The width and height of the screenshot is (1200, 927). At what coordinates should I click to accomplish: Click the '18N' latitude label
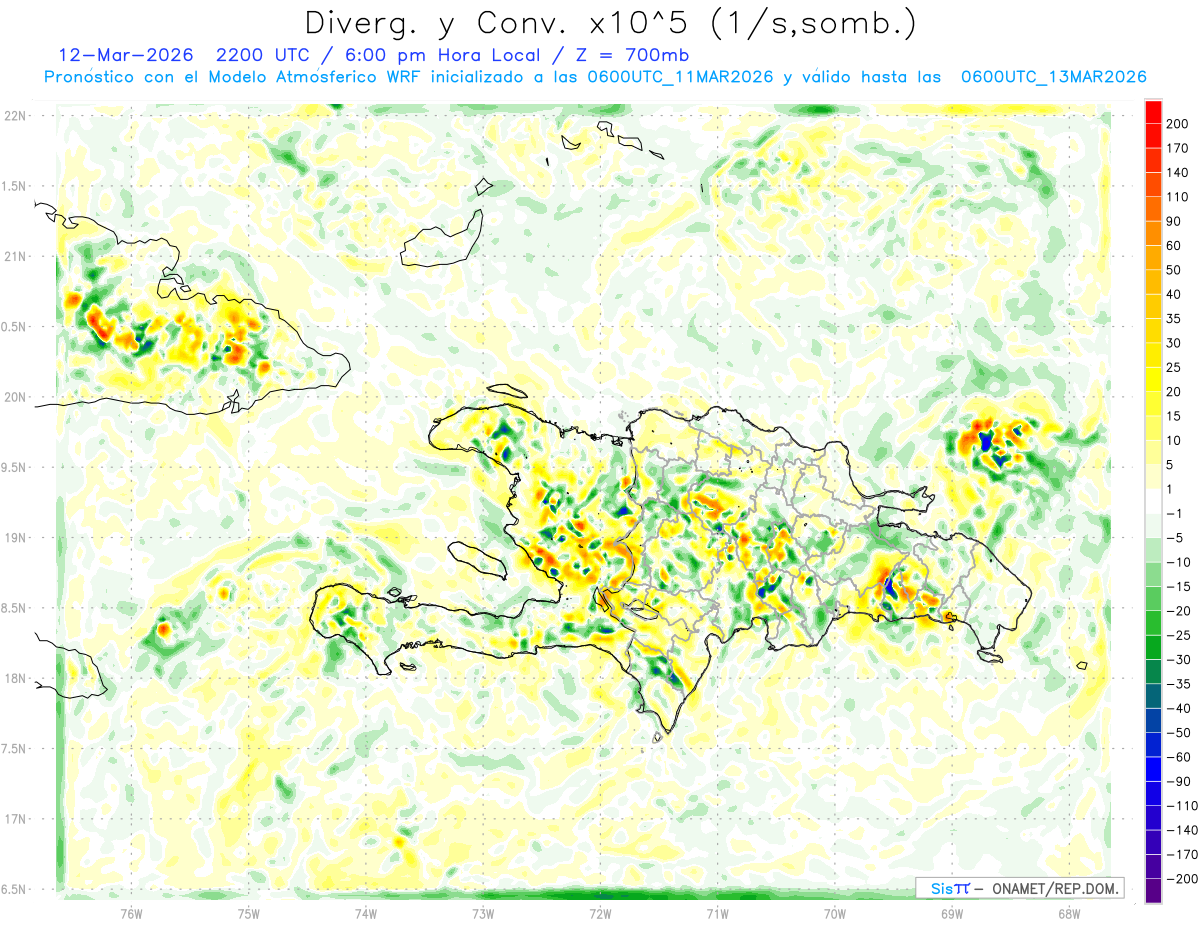coord(15,679)
